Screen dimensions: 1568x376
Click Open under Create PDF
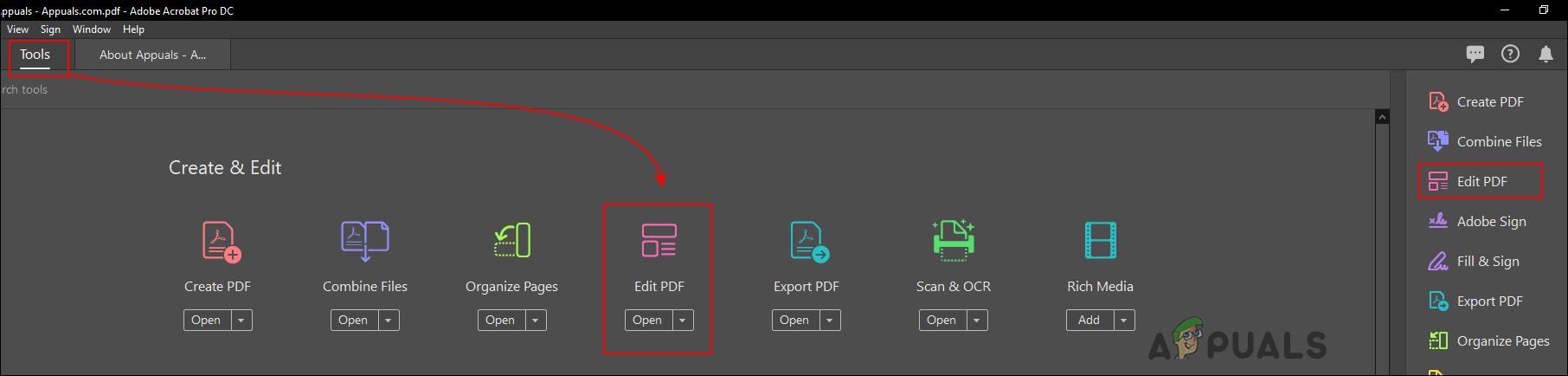coord(207,321)
